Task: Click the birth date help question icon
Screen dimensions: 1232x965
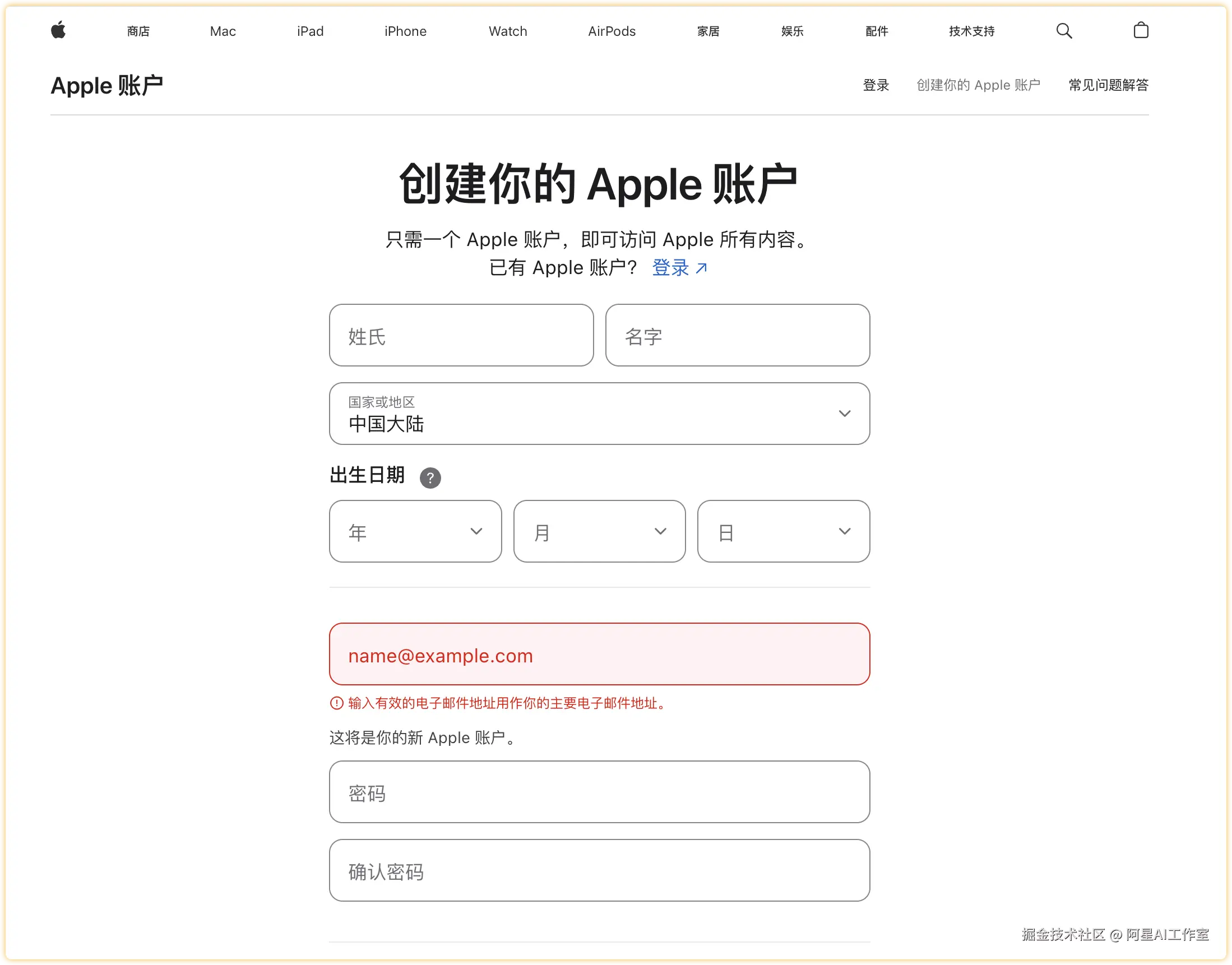Action: 430,478
